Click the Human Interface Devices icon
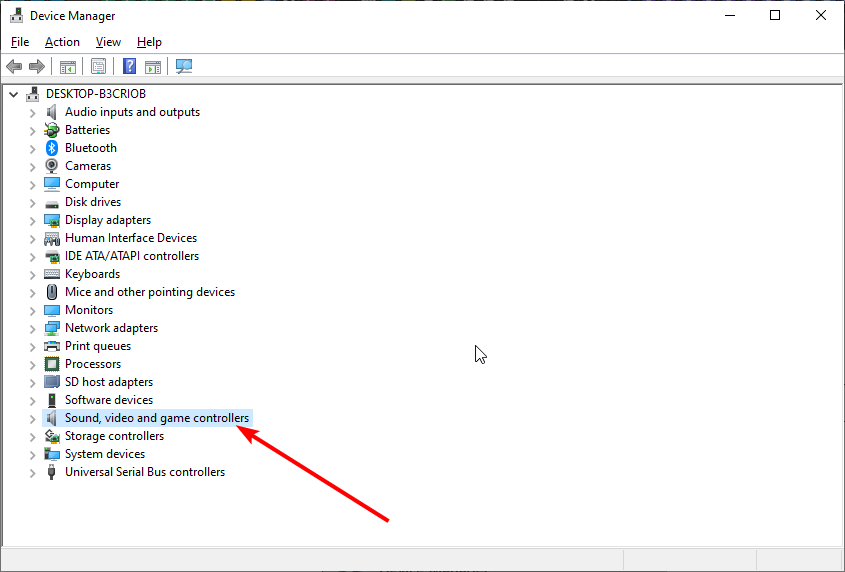Image resolution: width=845 pixels, height=572 pixels. coord(52,238)
